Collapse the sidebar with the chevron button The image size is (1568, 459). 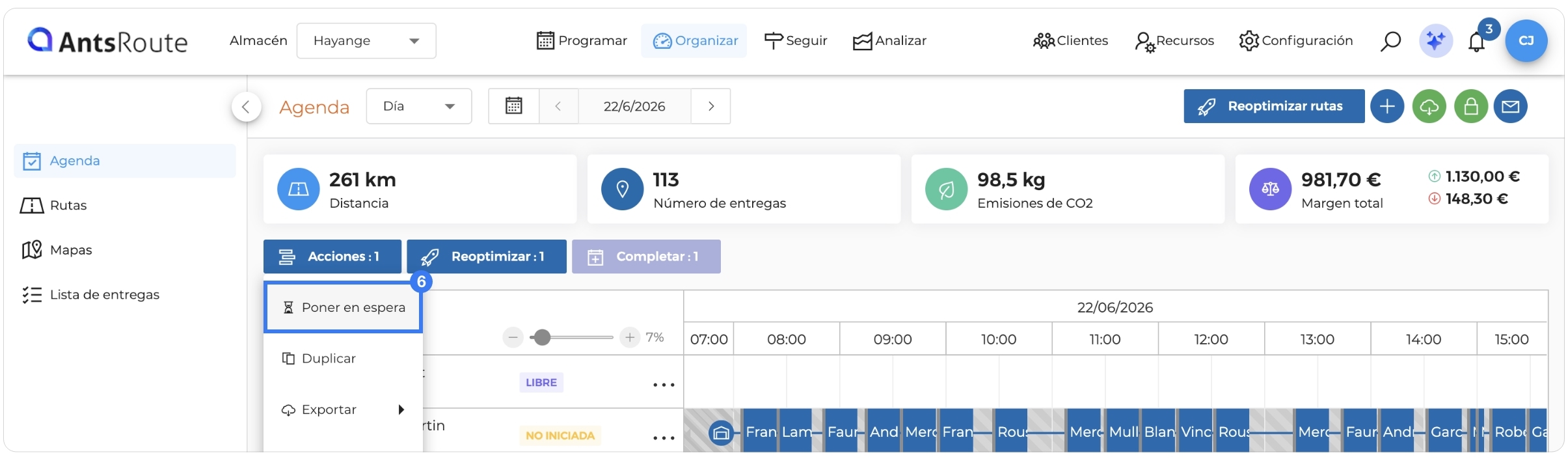(246, 107)
